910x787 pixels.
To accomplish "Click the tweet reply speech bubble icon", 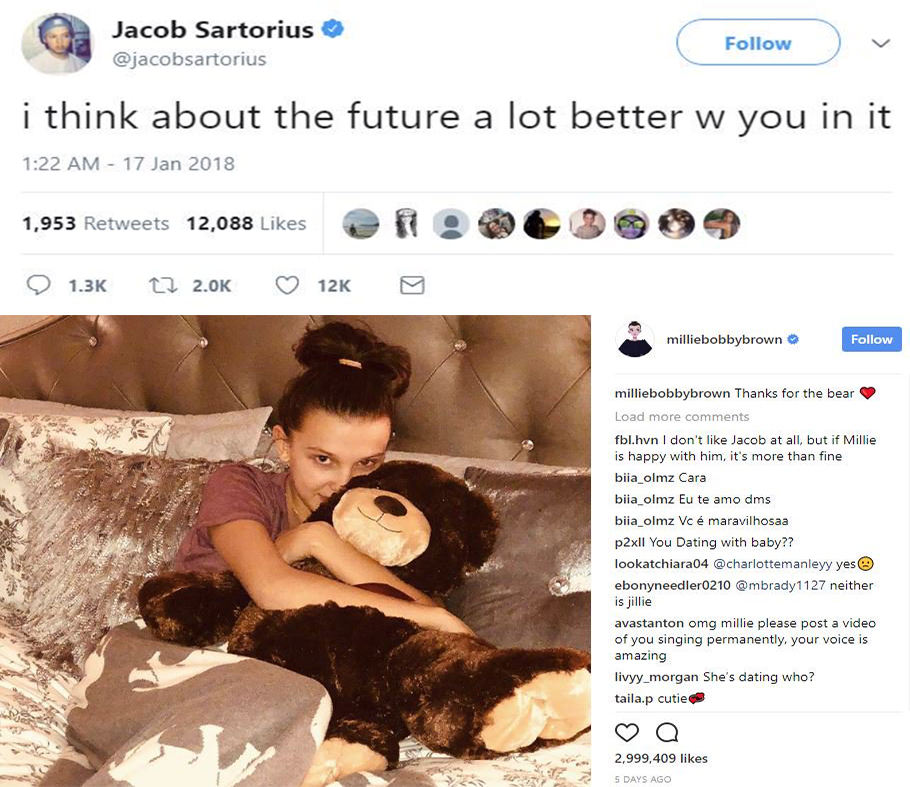I will (38, 285).
